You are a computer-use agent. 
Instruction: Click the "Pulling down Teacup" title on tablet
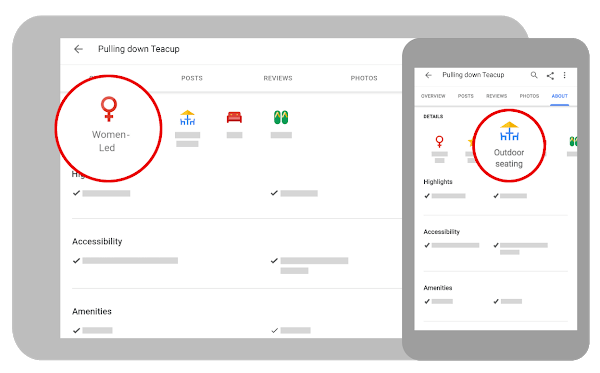(139, 49)
